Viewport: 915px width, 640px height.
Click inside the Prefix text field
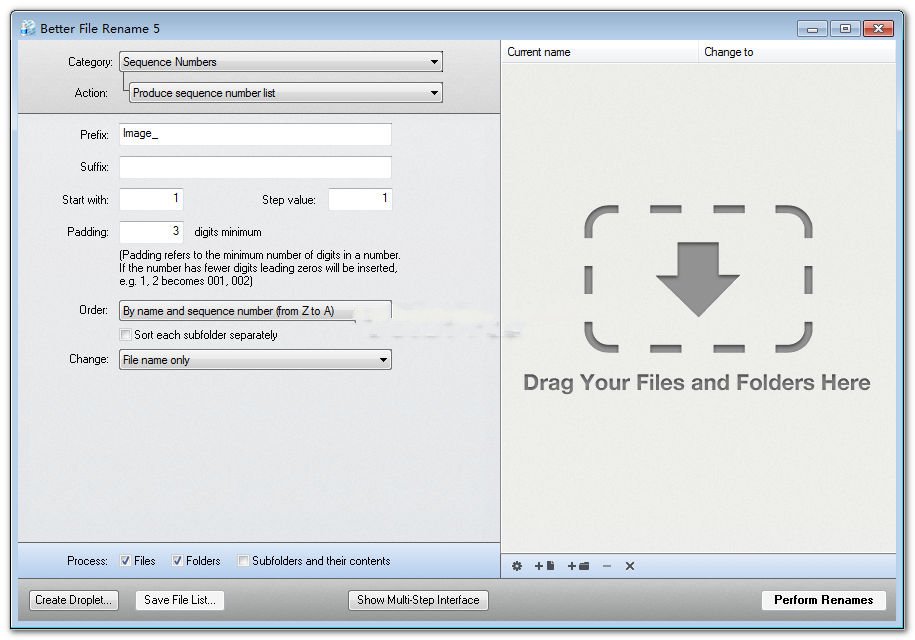(x=255, y=134)
